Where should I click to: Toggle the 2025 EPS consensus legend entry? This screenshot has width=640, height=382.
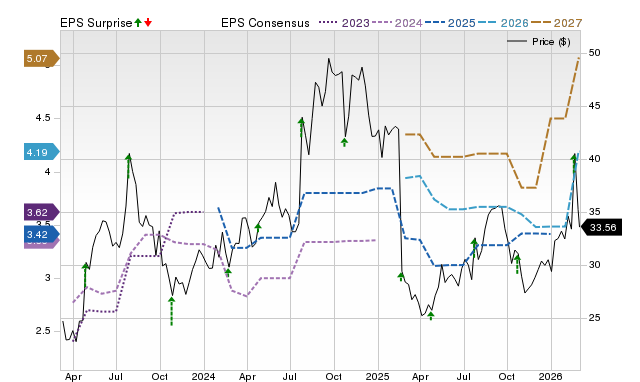point(450,23)
